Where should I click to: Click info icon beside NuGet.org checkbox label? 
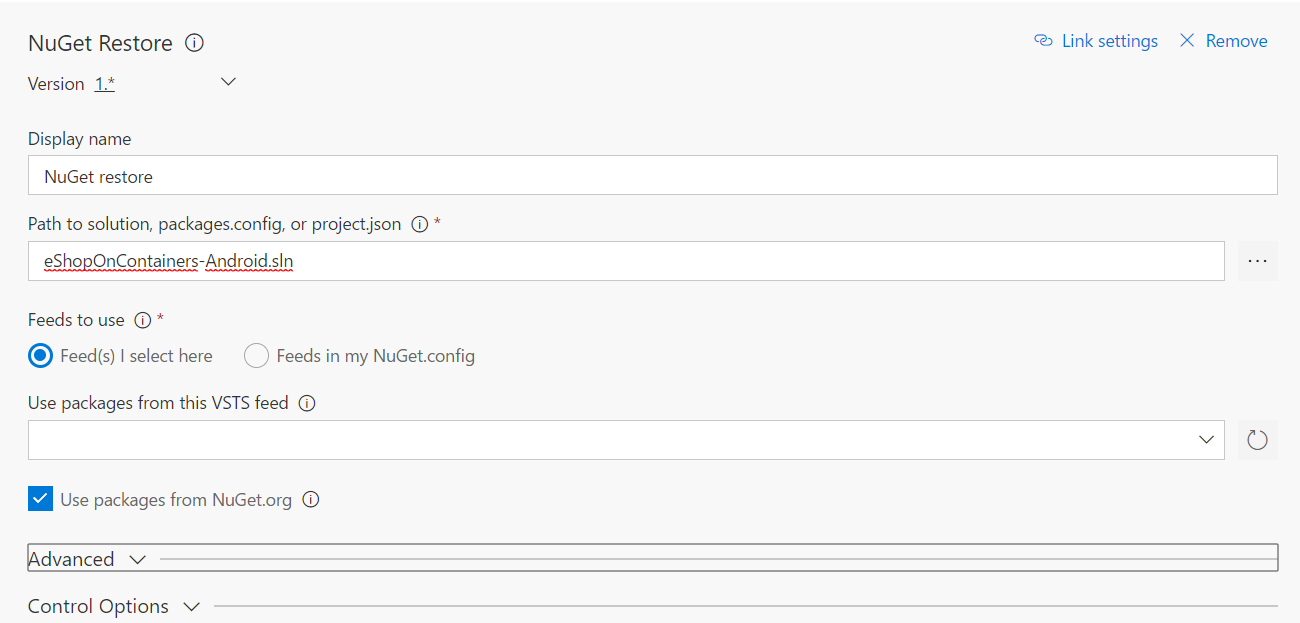coord(311,500)
